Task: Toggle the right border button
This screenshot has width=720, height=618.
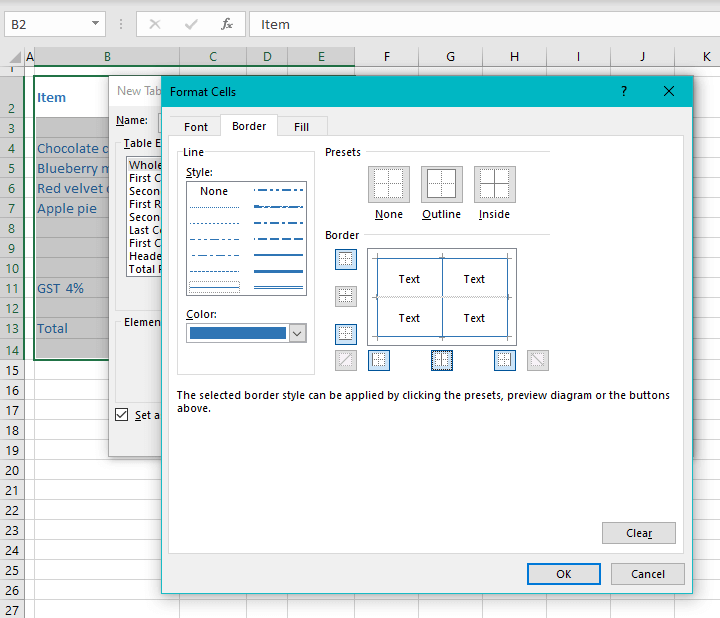Action: click(x=505, y=360)
